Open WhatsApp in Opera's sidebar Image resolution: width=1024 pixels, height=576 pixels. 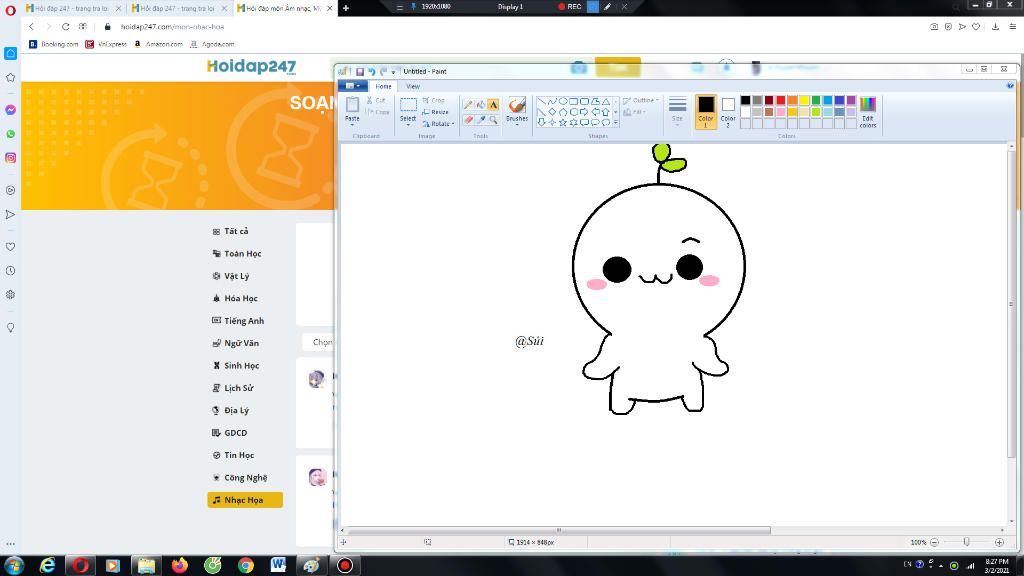click(x=10, y=134)
